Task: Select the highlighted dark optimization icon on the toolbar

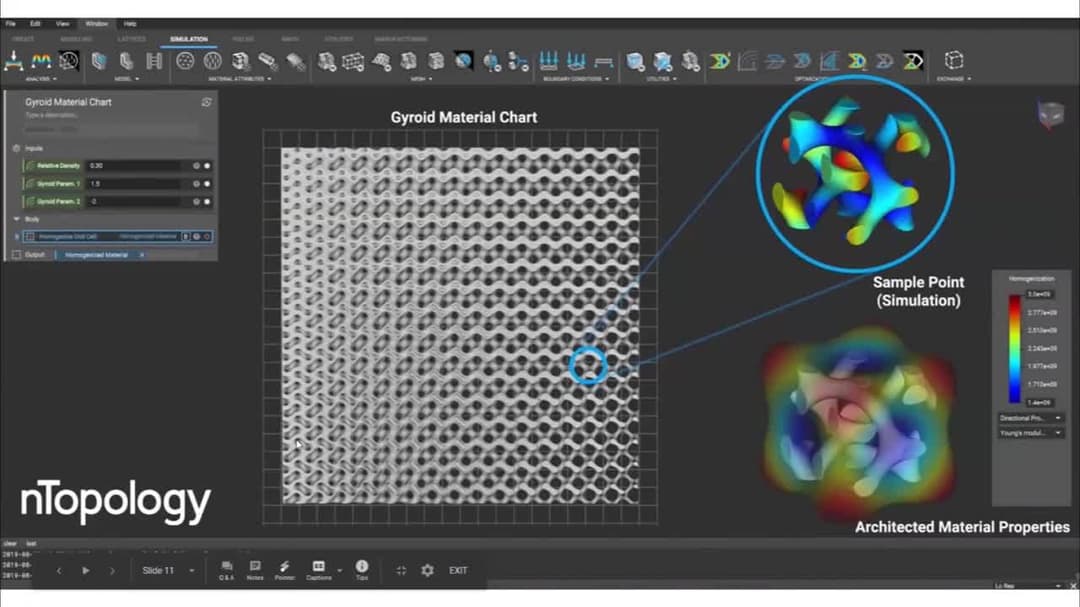Action: click(x=913, y=60)
